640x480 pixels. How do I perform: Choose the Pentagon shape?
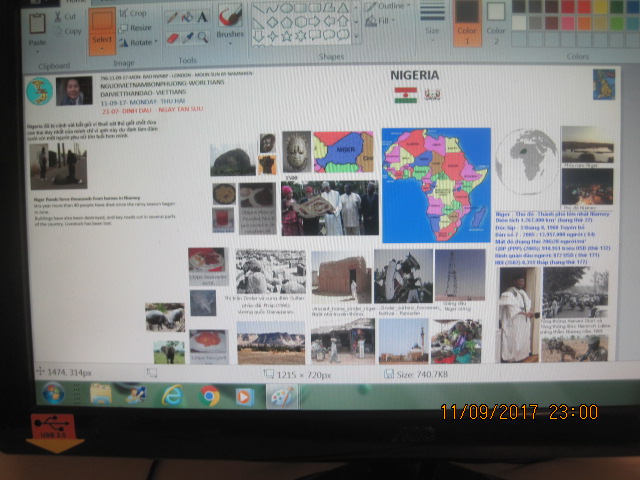click(287, 22)
